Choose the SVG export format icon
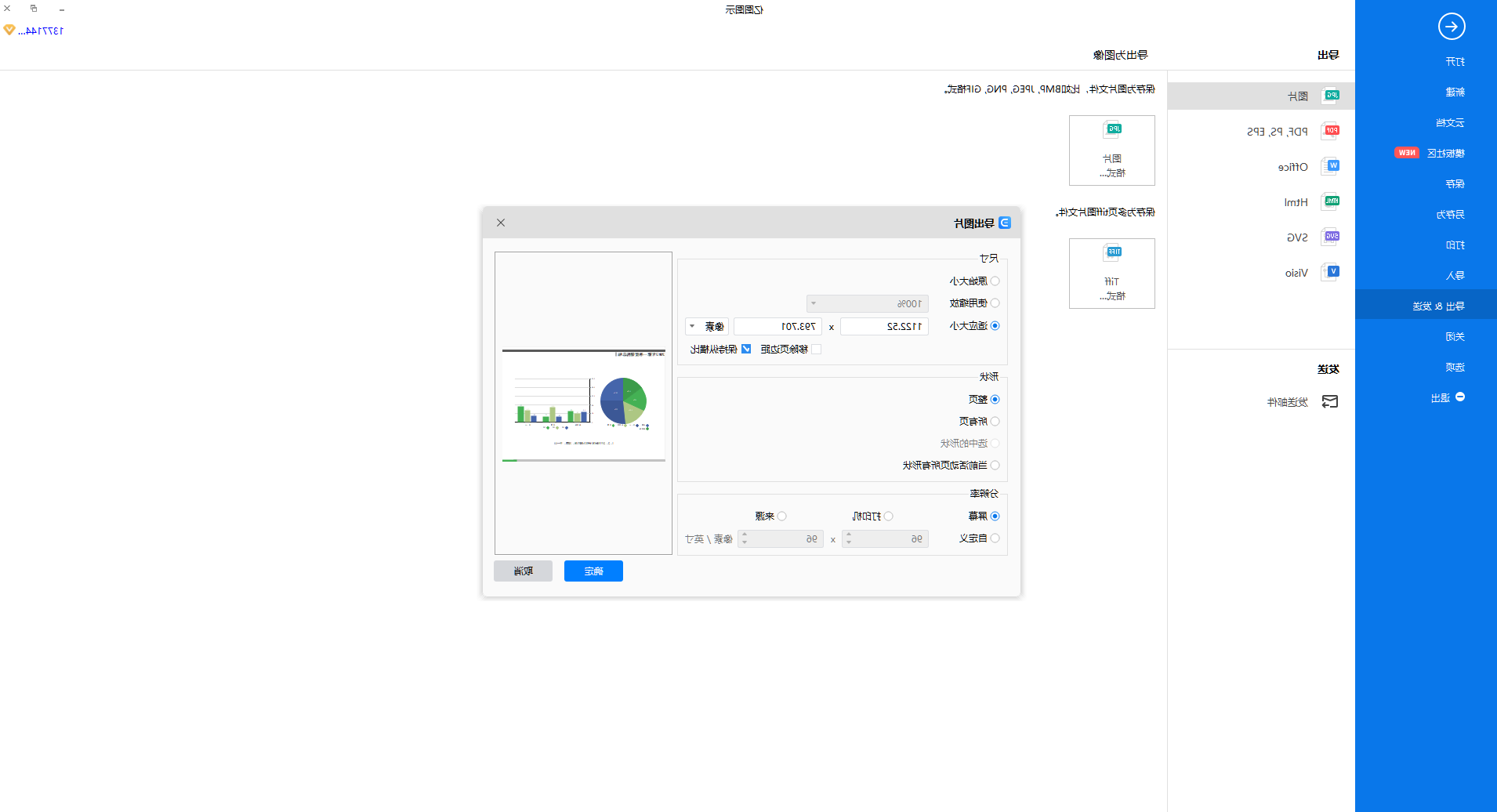 point(1331,237)
